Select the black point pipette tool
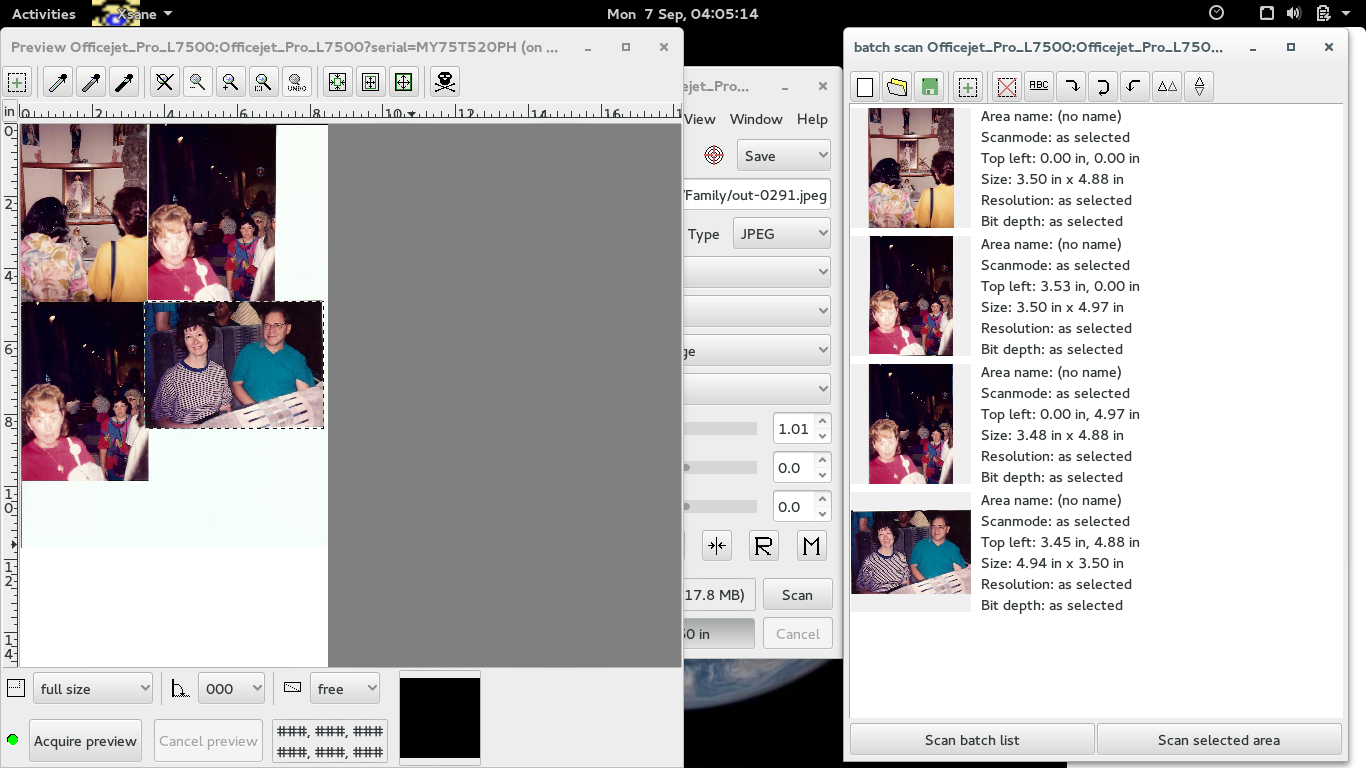 point(124,82)
